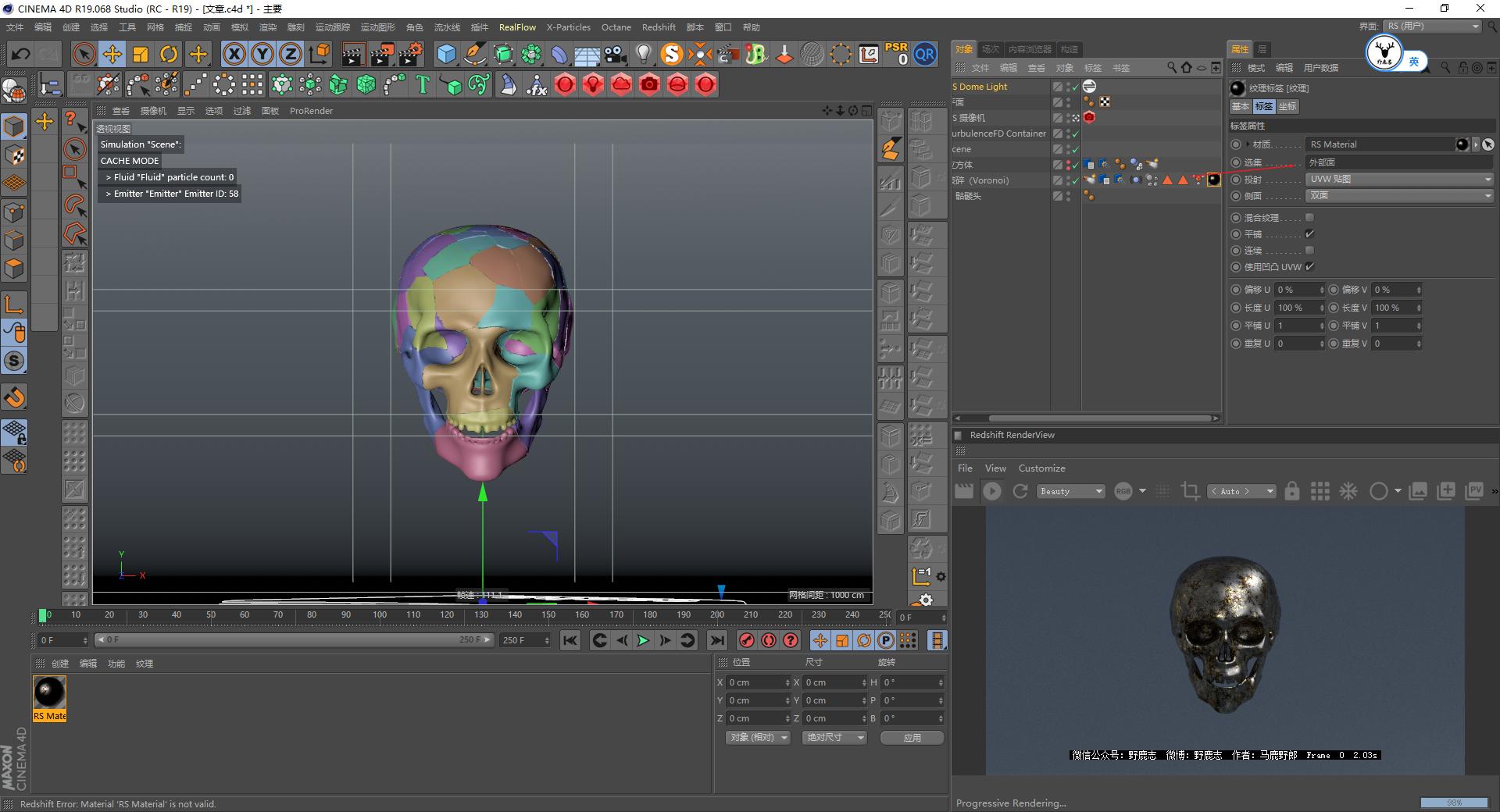Disable the 平铺 checkbox in tag properties
Viewport: 1500px width, 812px height.
[1311, 233]
